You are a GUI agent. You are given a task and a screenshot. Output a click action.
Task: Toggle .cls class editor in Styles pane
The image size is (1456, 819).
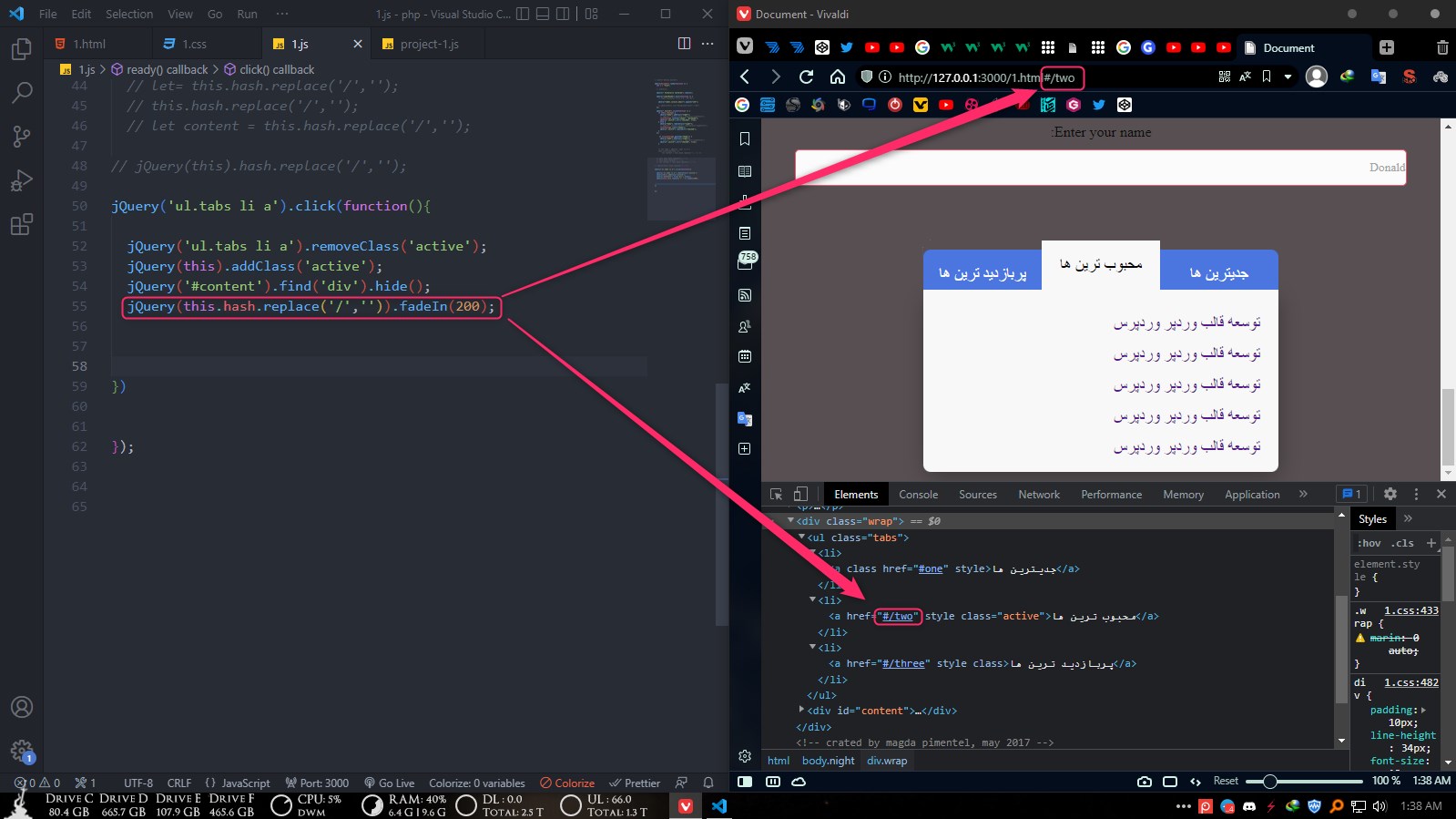coord(1402,543)
